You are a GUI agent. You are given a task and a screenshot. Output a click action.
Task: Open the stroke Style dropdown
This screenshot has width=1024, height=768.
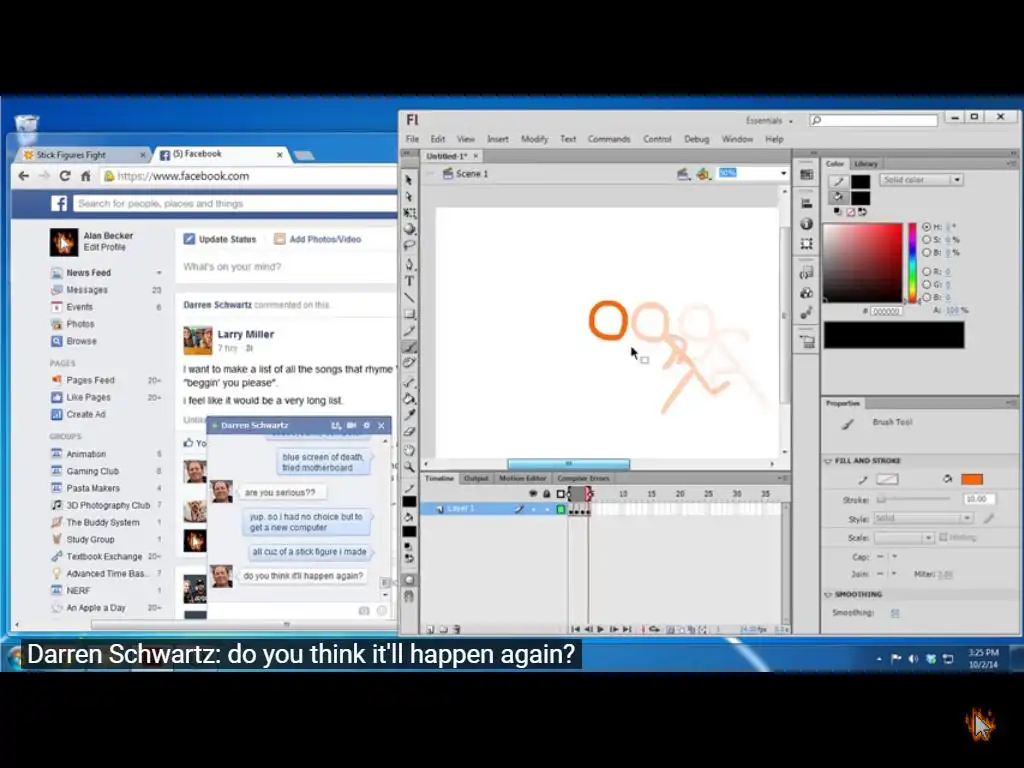click(x=923, y=518)
